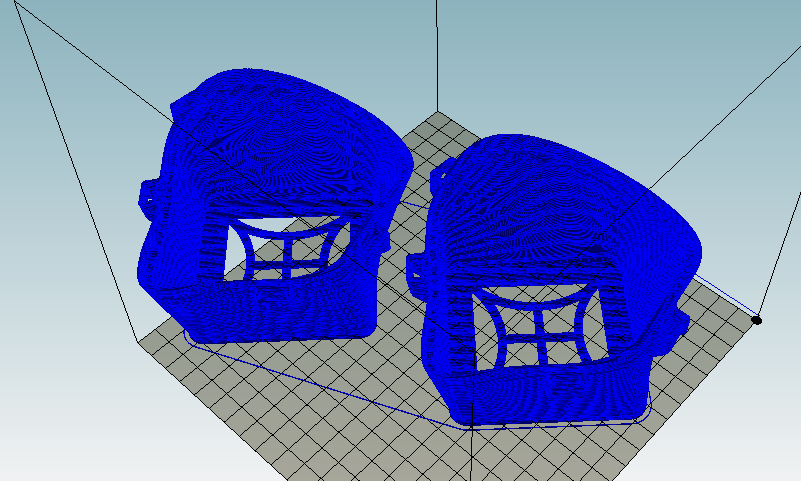Image resolution: width=801 pixels, height=481 pixels.
Task: Click the side tab on left model's left edge
Action: click(x=148, y=195)
